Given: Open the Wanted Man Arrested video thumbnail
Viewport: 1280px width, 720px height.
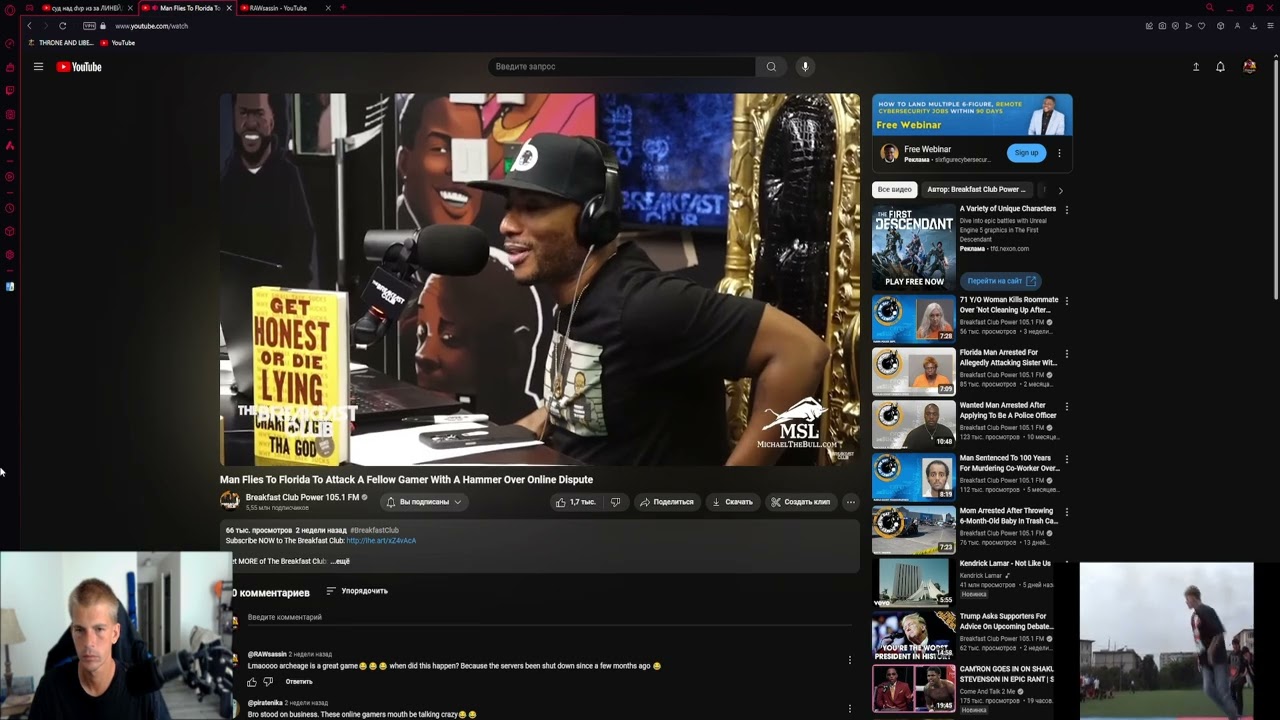Looking at the screenshot, I should pyautogui.click(x=914, y=424).
